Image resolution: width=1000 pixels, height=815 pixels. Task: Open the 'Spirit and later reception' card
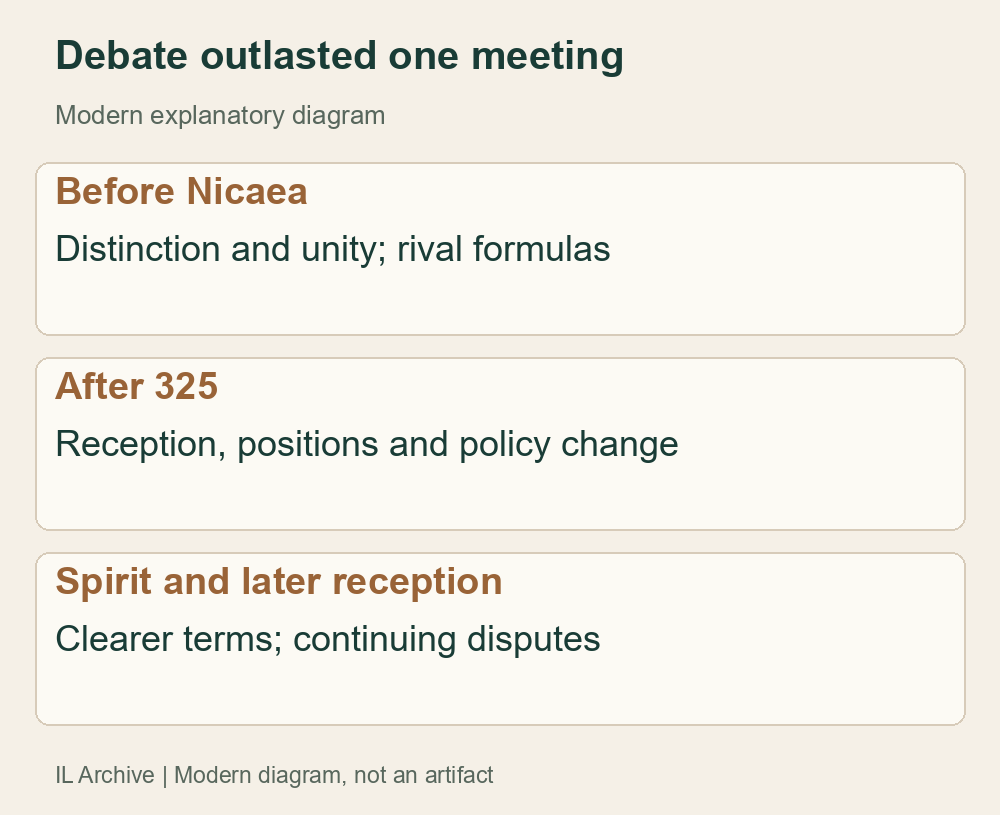coord(500,639)
